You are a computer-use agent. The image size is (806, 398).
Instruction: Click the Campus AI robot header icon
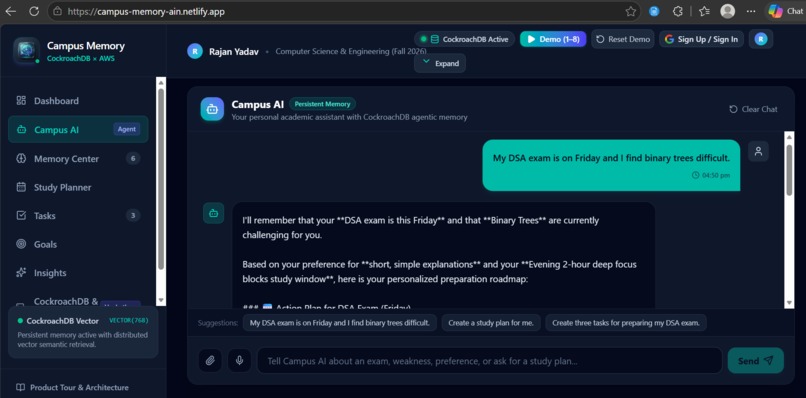pyautogui.click(x=212, y=109)
